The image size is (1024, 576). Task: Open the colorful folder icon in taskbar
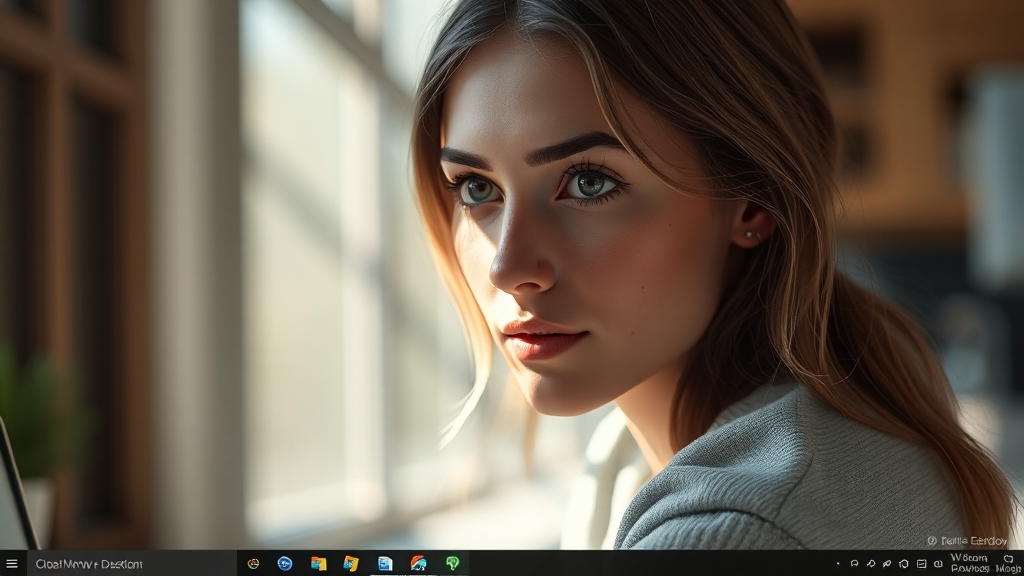click(318, 564)
